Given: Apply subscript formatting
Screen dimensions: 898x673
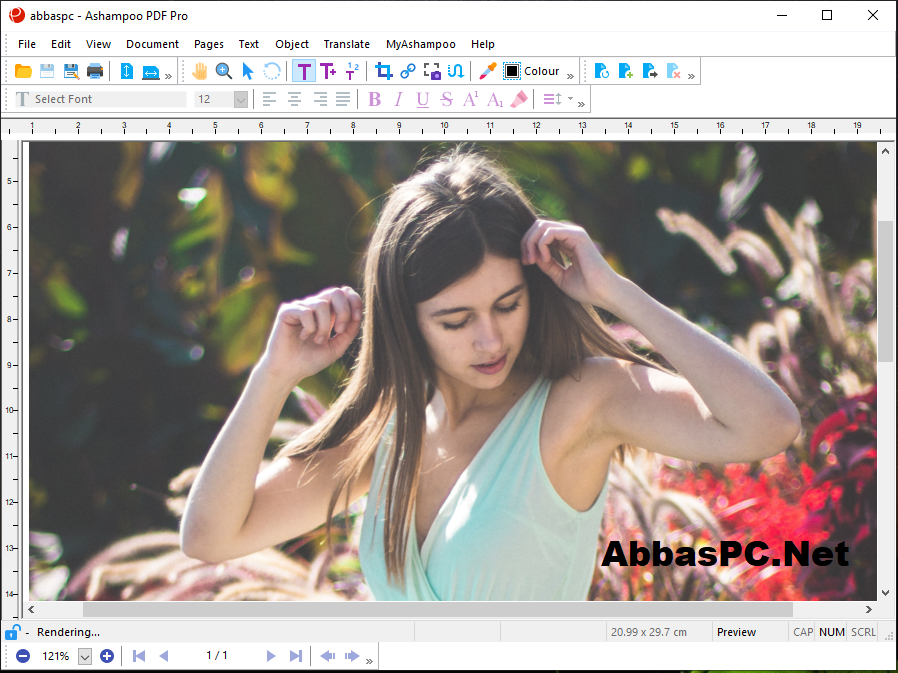Looking at the screenshot, I should point(495,100).
